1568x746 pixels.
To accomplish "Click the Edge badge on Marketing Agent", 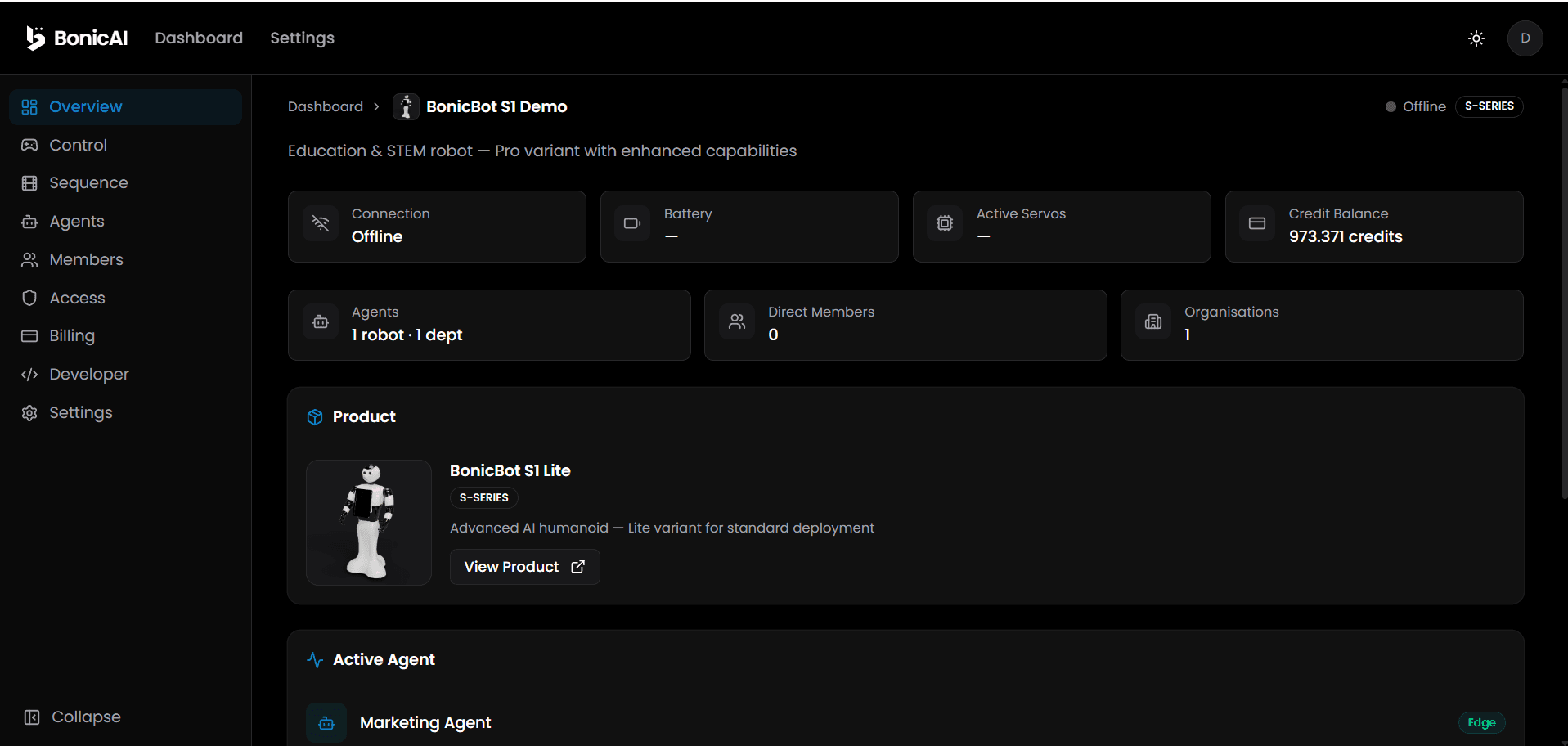I will tap(1481, 723).
